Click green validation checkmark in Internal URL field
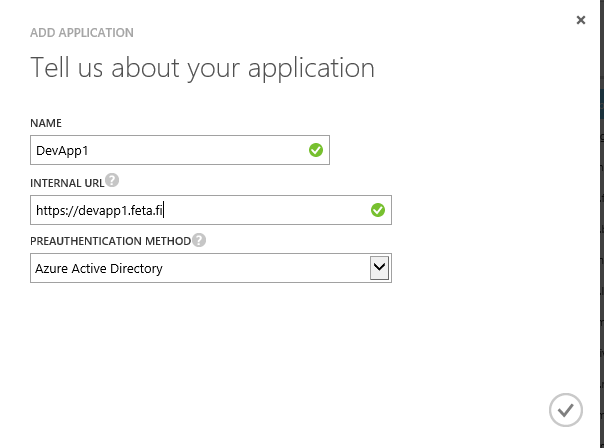The height and width of the screenshot is (448, 604). pos(378,210)
